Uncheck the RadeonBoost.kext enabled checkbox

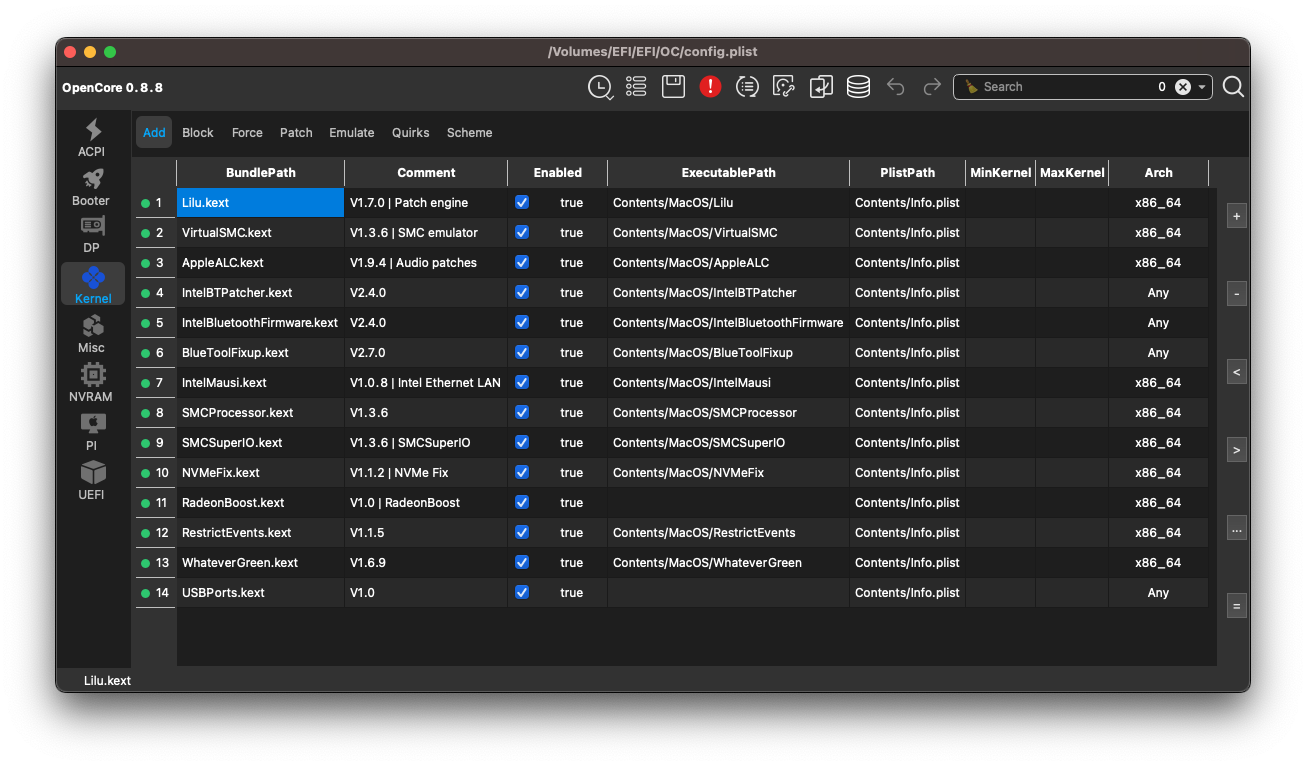click(521, 503)
